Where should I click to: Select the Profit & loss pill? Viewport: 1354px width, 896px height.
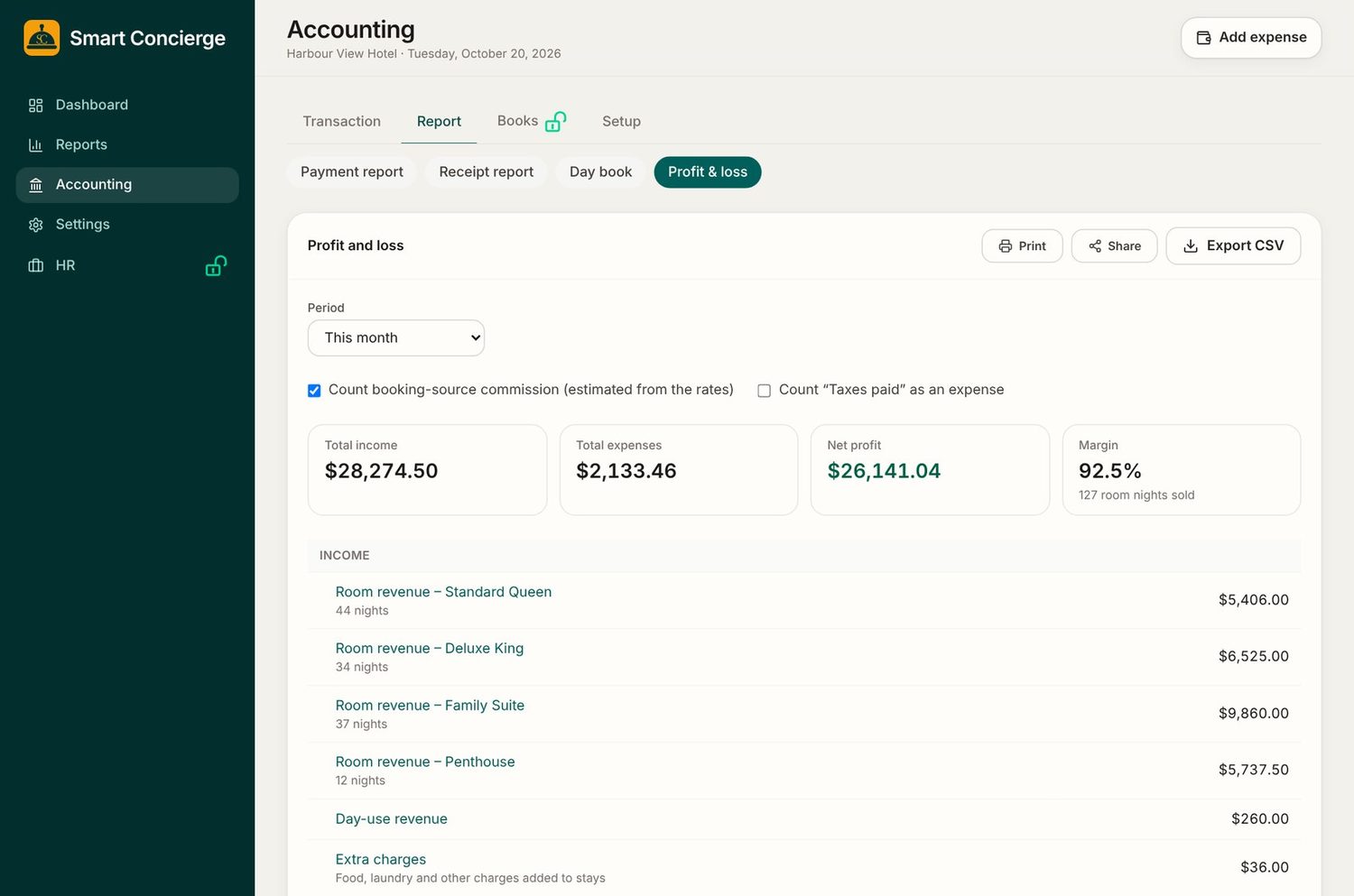(x=708, y=172)
